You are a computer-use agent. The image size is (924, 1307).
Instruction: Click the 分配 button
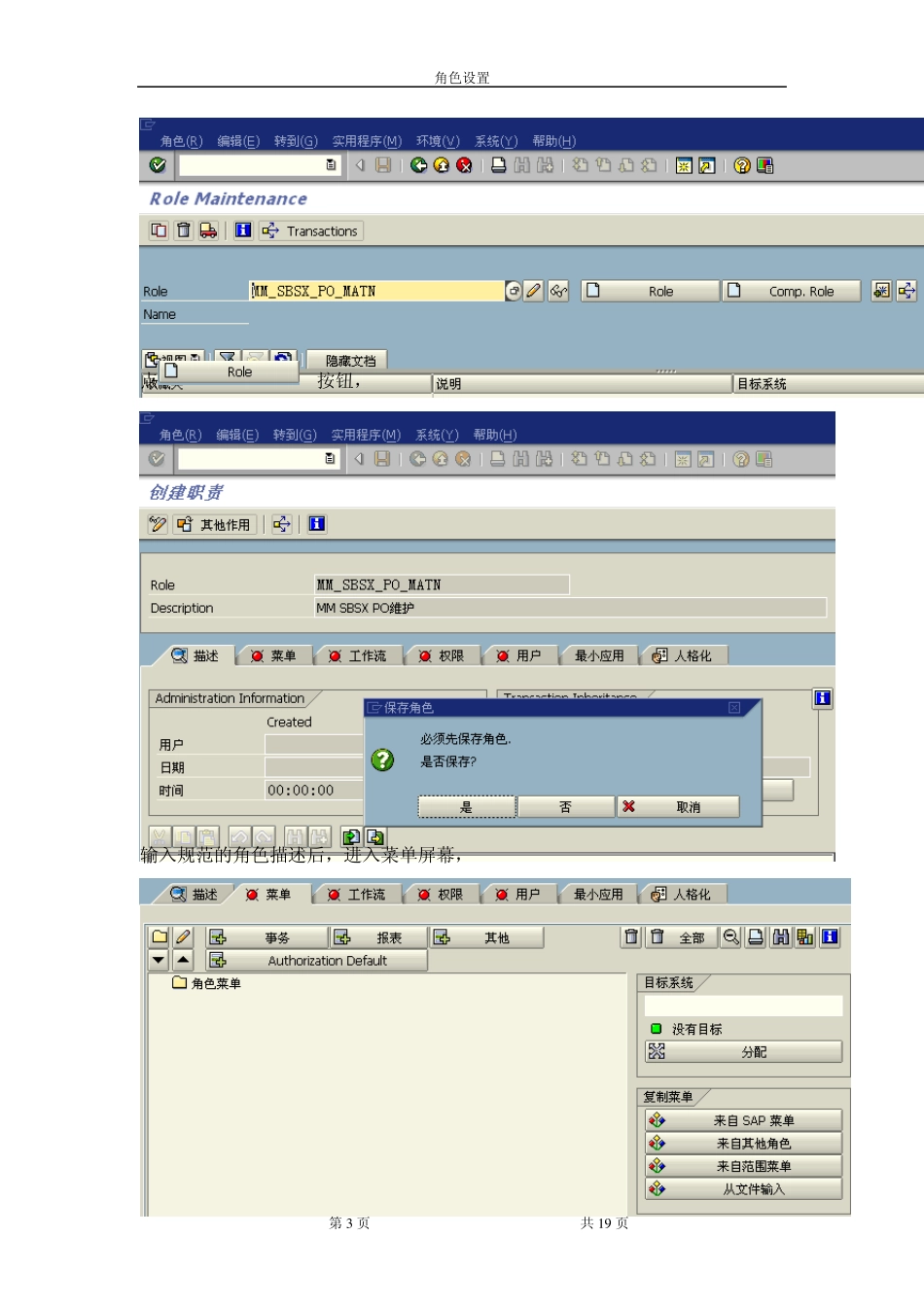(x=744, y=1052)
